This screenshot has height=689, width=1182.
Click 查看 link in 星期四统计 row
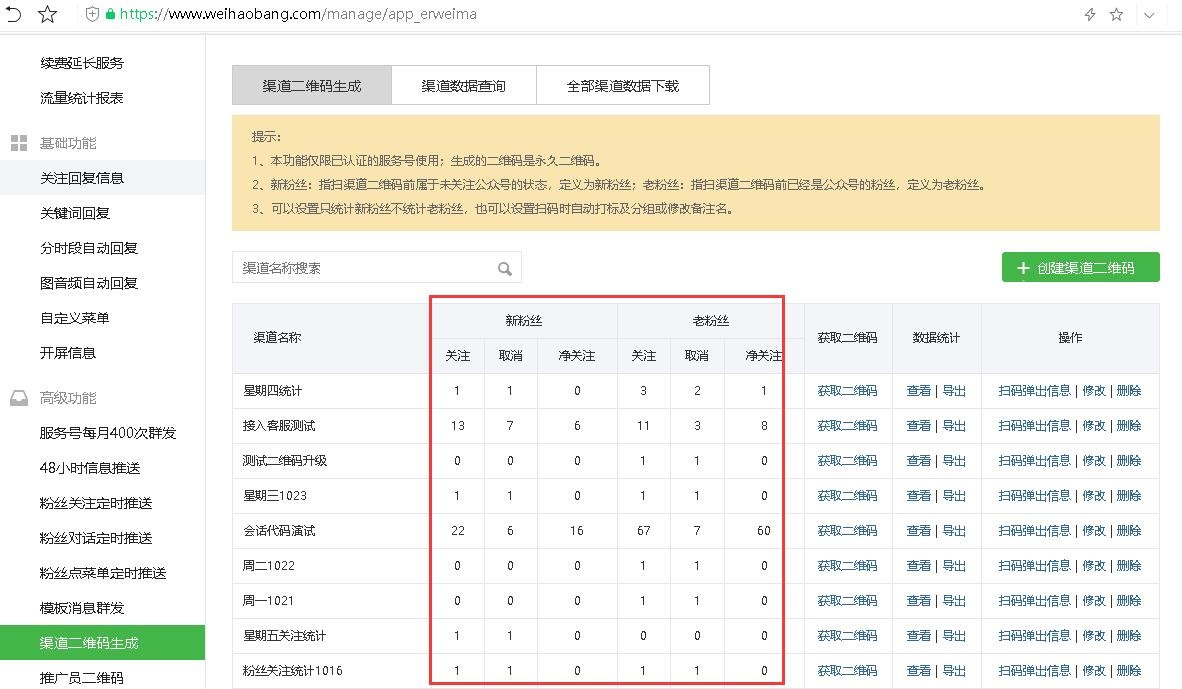click(x=918, y=390)
